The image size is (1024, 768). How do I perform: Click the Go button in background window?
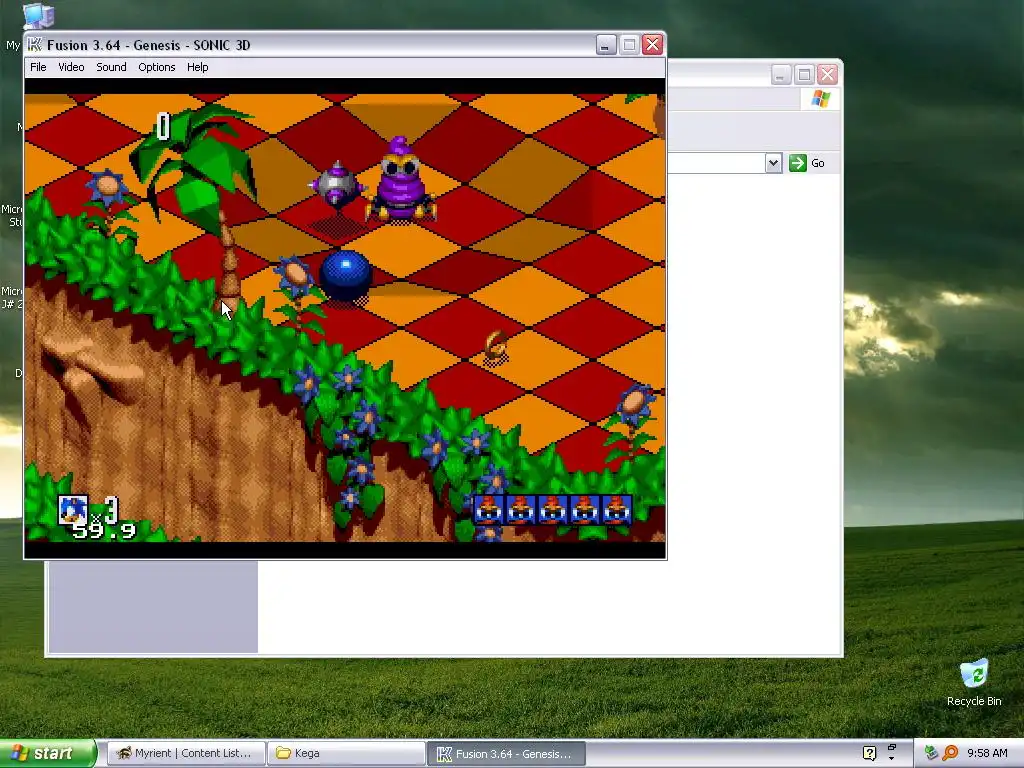pyautogui.click(x=807, y=163)
